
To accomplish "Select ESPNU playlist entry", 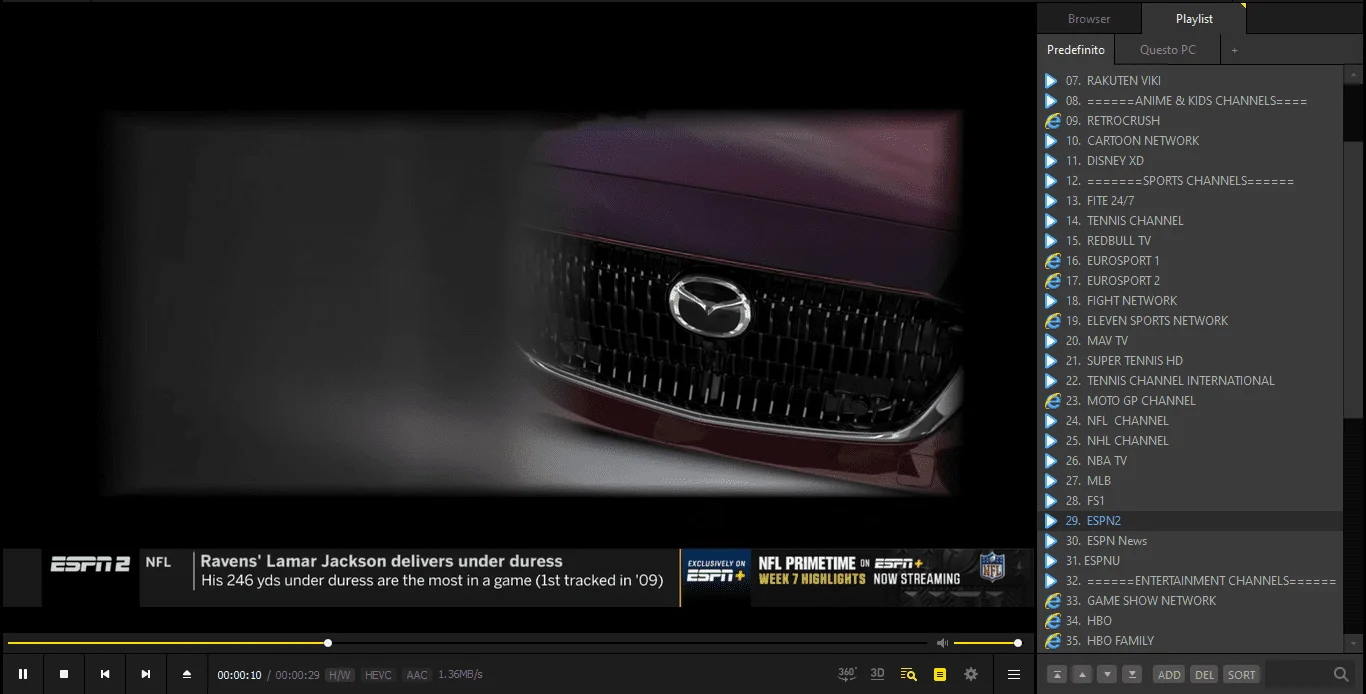I will click(1192, 561).
